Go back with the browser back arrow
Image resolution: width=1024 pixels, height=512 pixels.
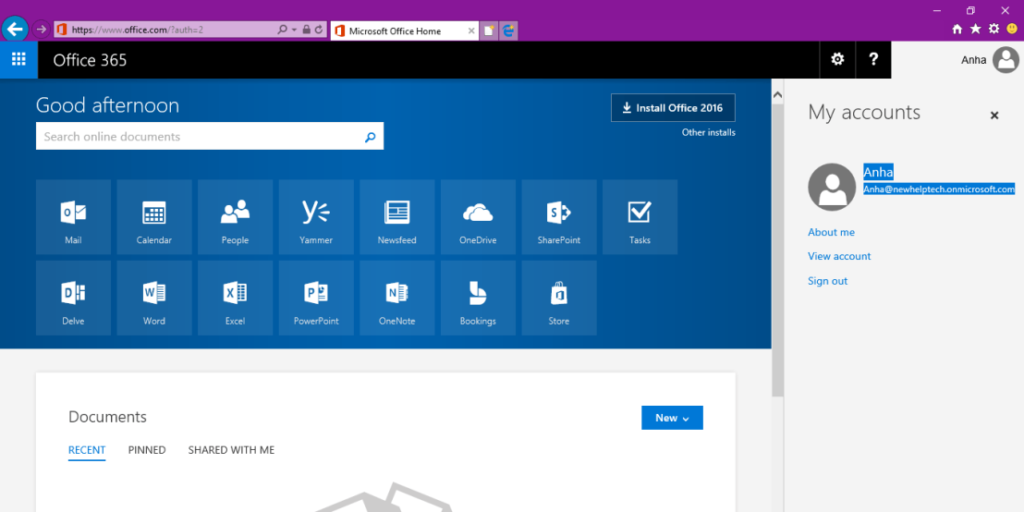click(x=14, y=29)
